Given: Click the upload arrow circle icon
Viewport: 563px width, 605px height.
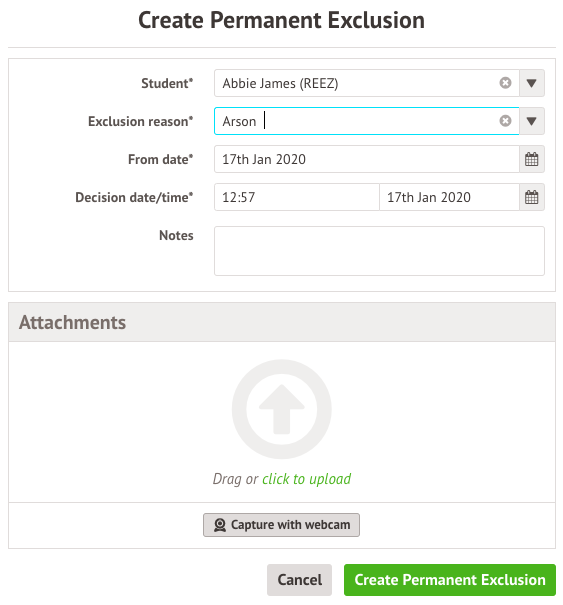Looking at the screenshot, I should tap(282, 409).
